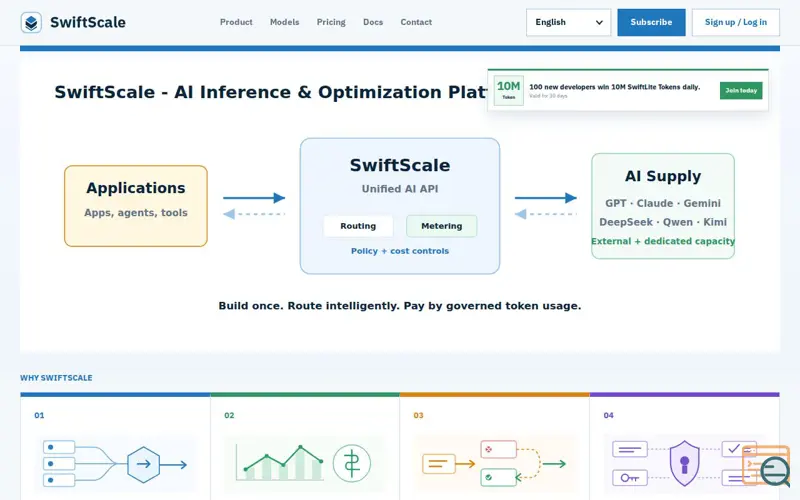
Task: Click the 10M Tokens badge
Action: pyautogui.click(x=509, y=90)
